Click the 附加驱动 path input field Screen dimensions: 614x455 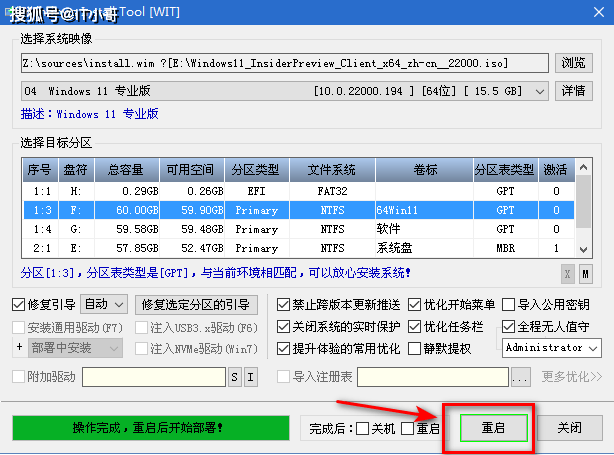pyautogui.click(x=154, y=377)
